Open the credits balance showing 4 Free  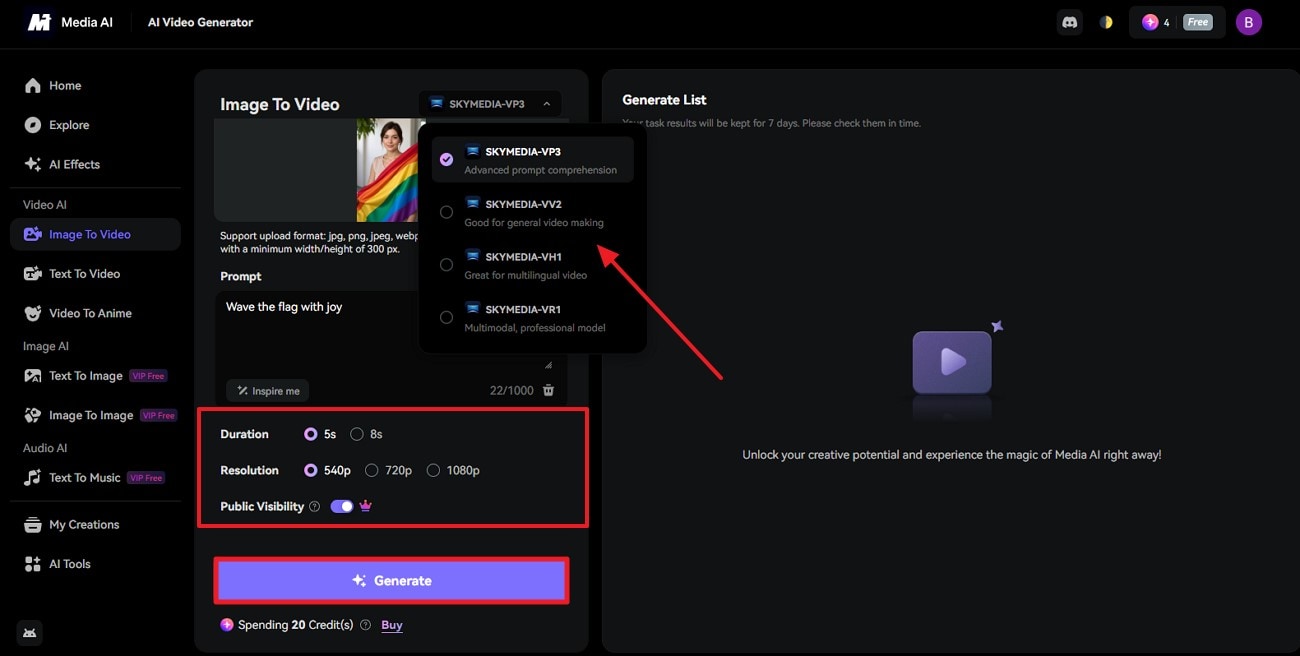coord(1177,22)
